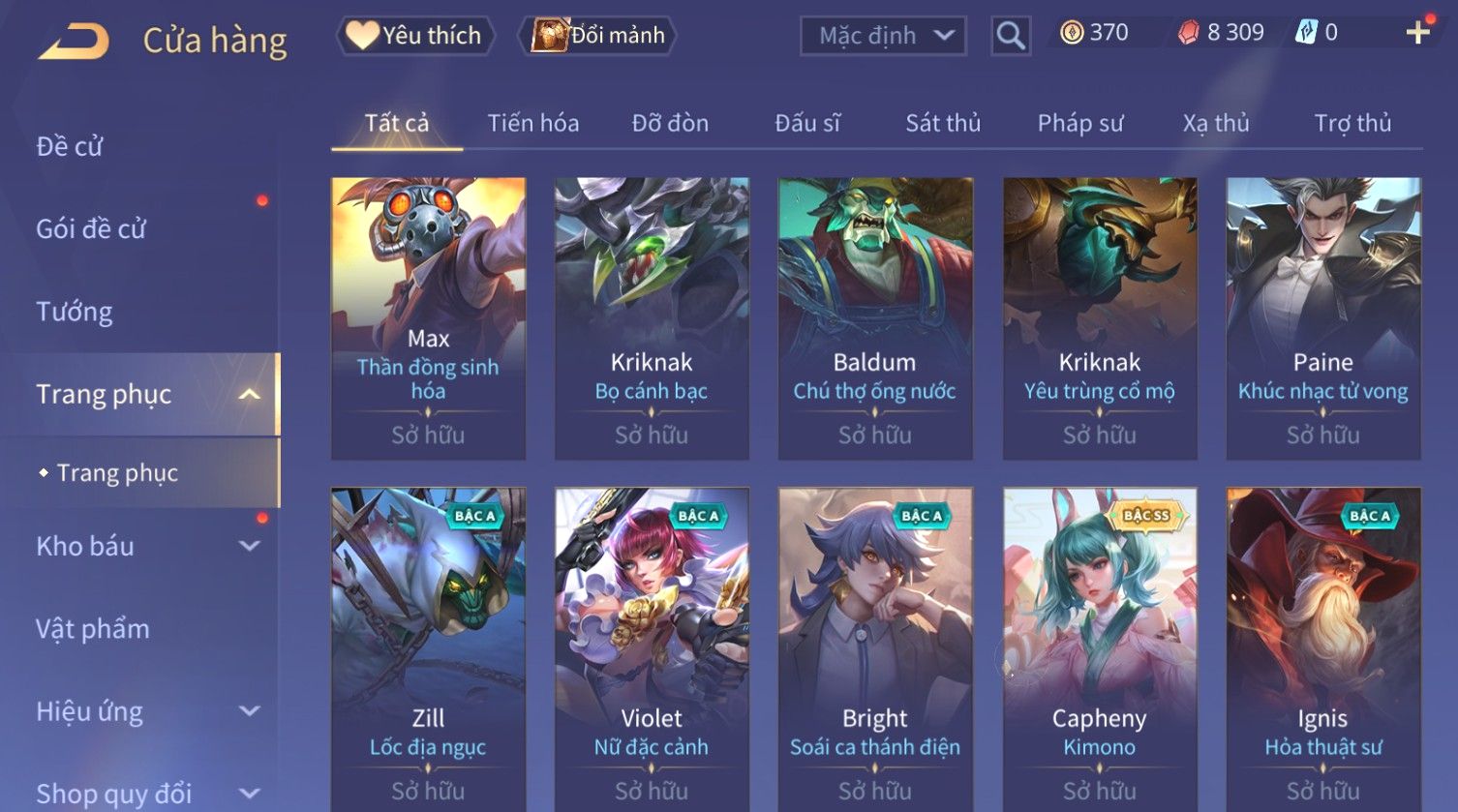Open the search magnifier icon
Viewport: 1458px width, 812px height.
1010,36
